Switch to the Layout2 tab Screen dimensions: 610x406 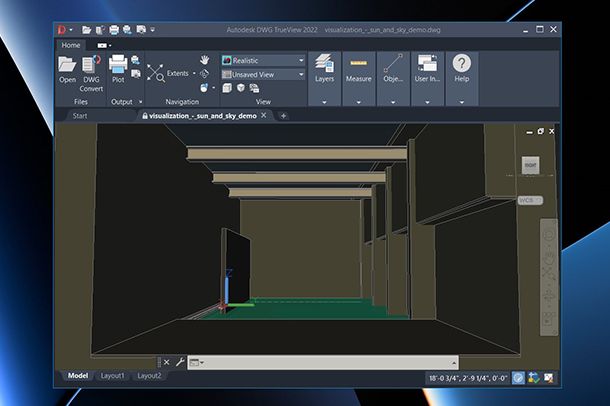pyautogui.click(x=149, y=376)
